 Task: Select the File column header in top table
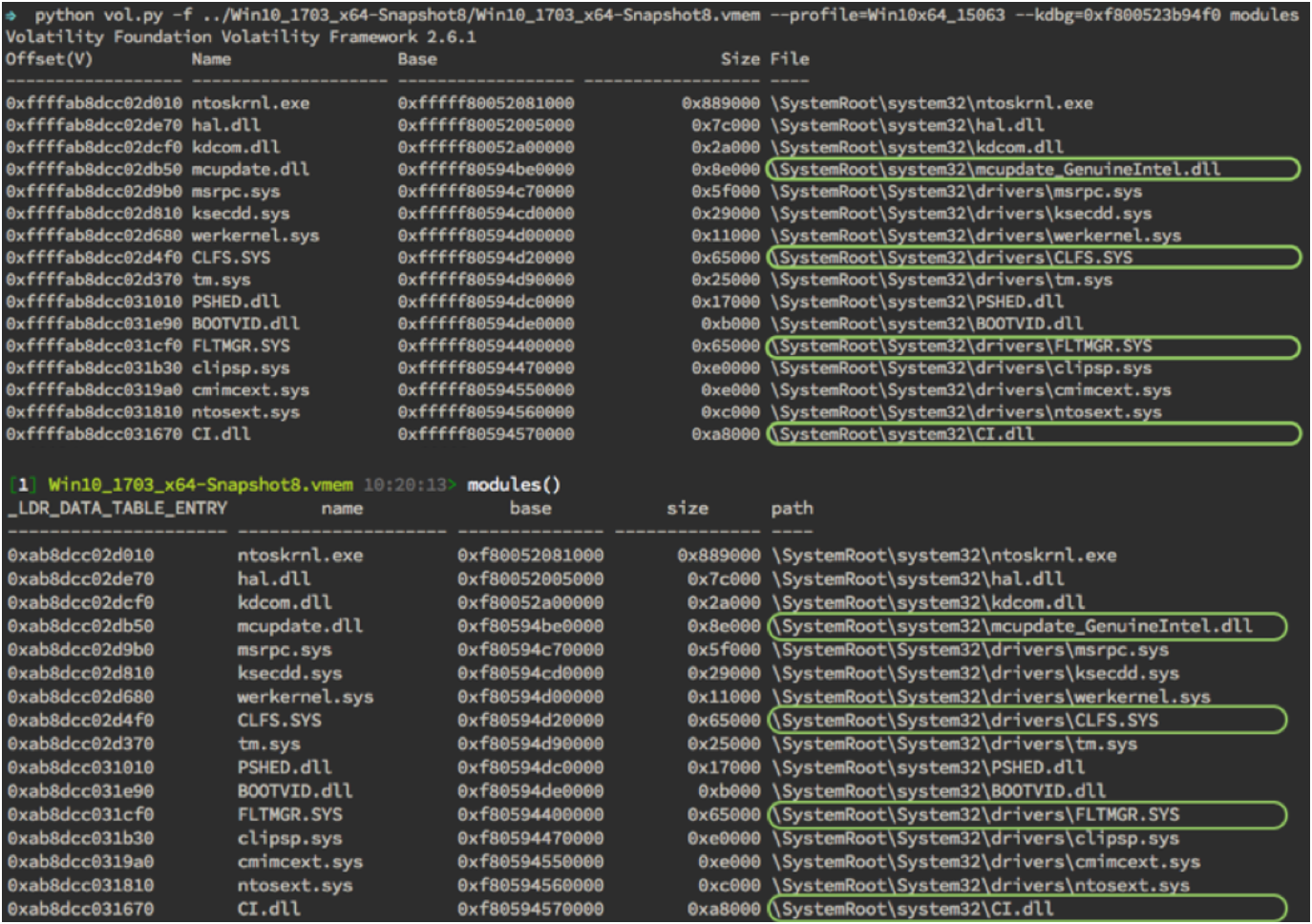click(x=790, y=59)
